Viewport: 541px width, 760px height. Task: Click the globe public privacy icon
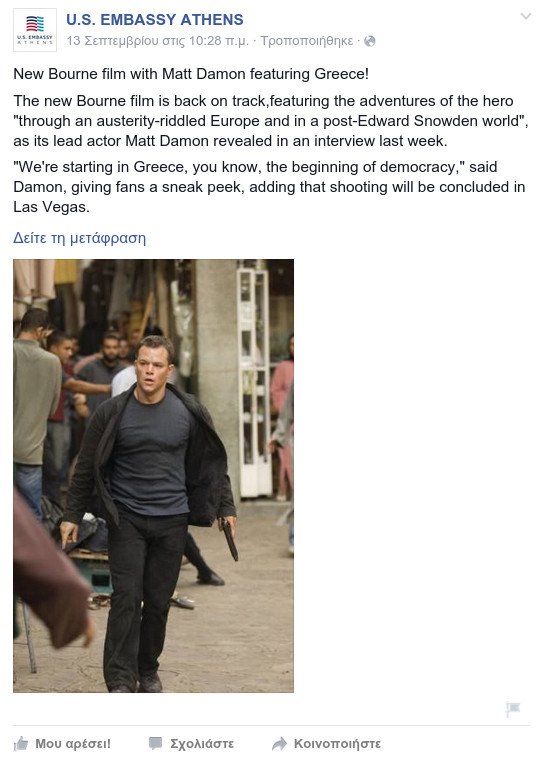(370, 41)
